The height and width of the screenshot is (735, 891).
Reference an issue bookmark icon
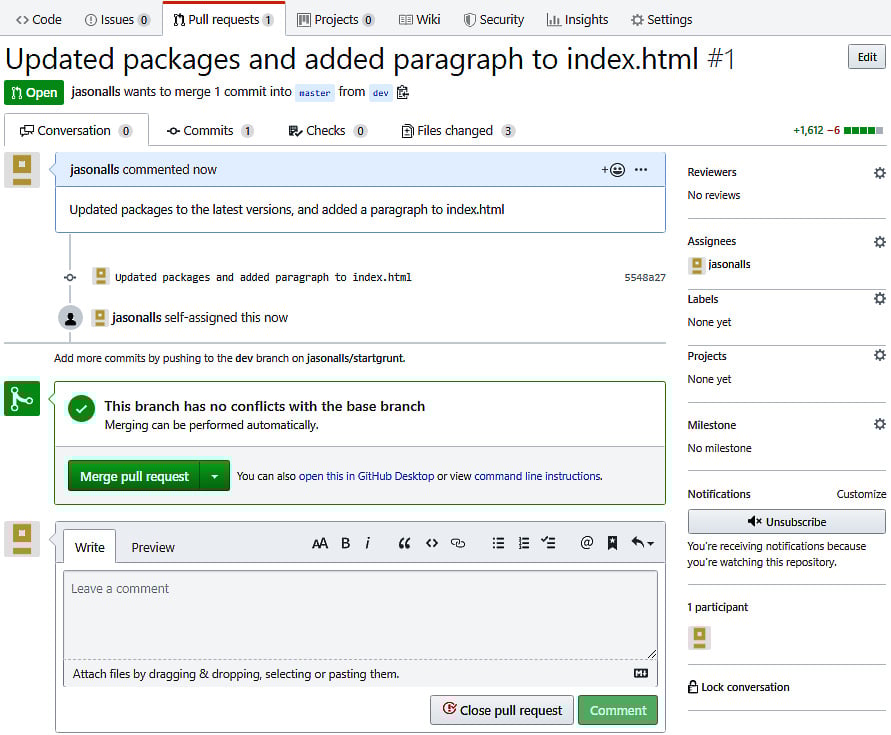612,543
